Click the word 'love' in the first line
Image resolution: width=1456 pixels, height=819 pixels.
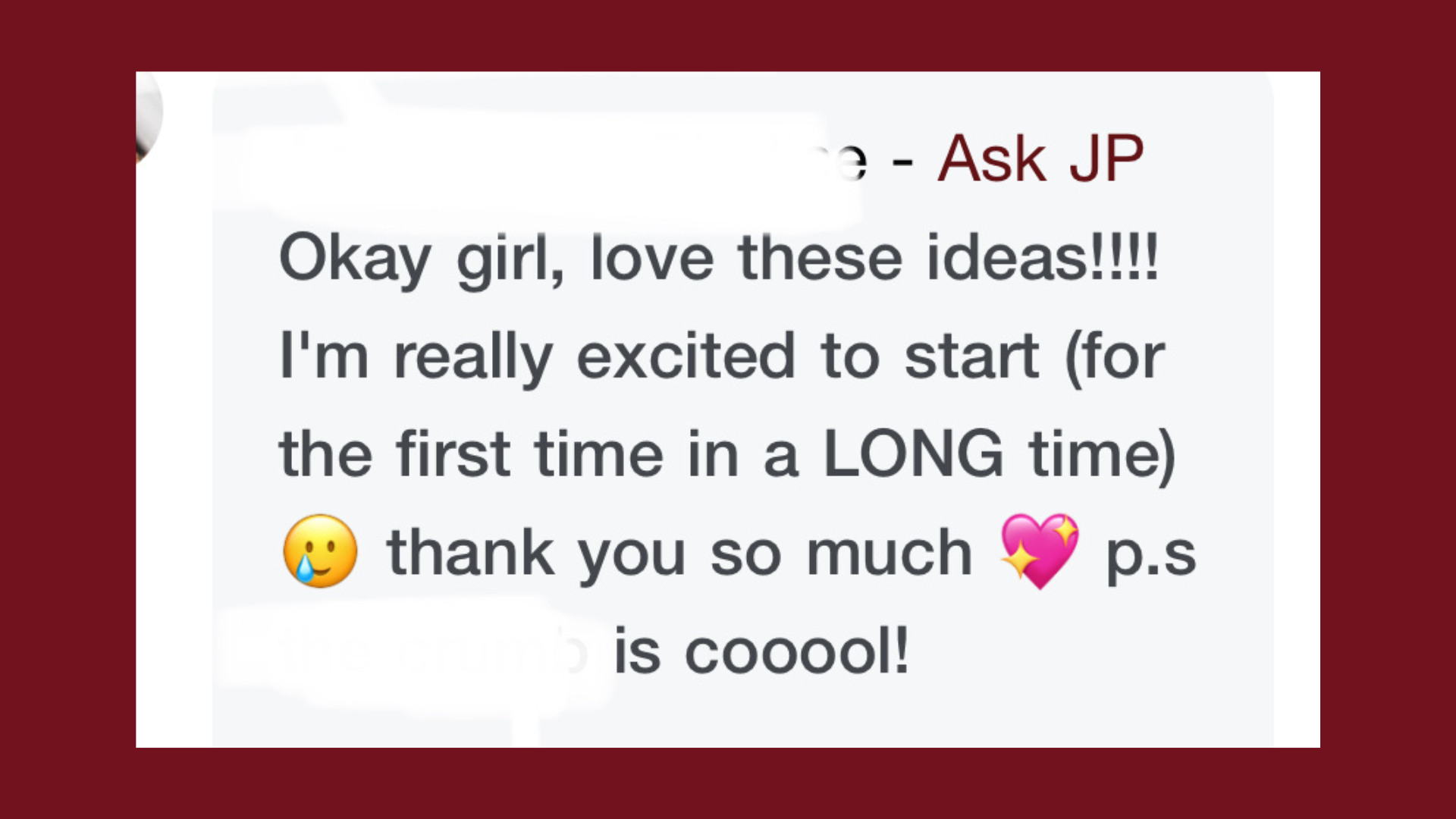[x=652, y=258]
